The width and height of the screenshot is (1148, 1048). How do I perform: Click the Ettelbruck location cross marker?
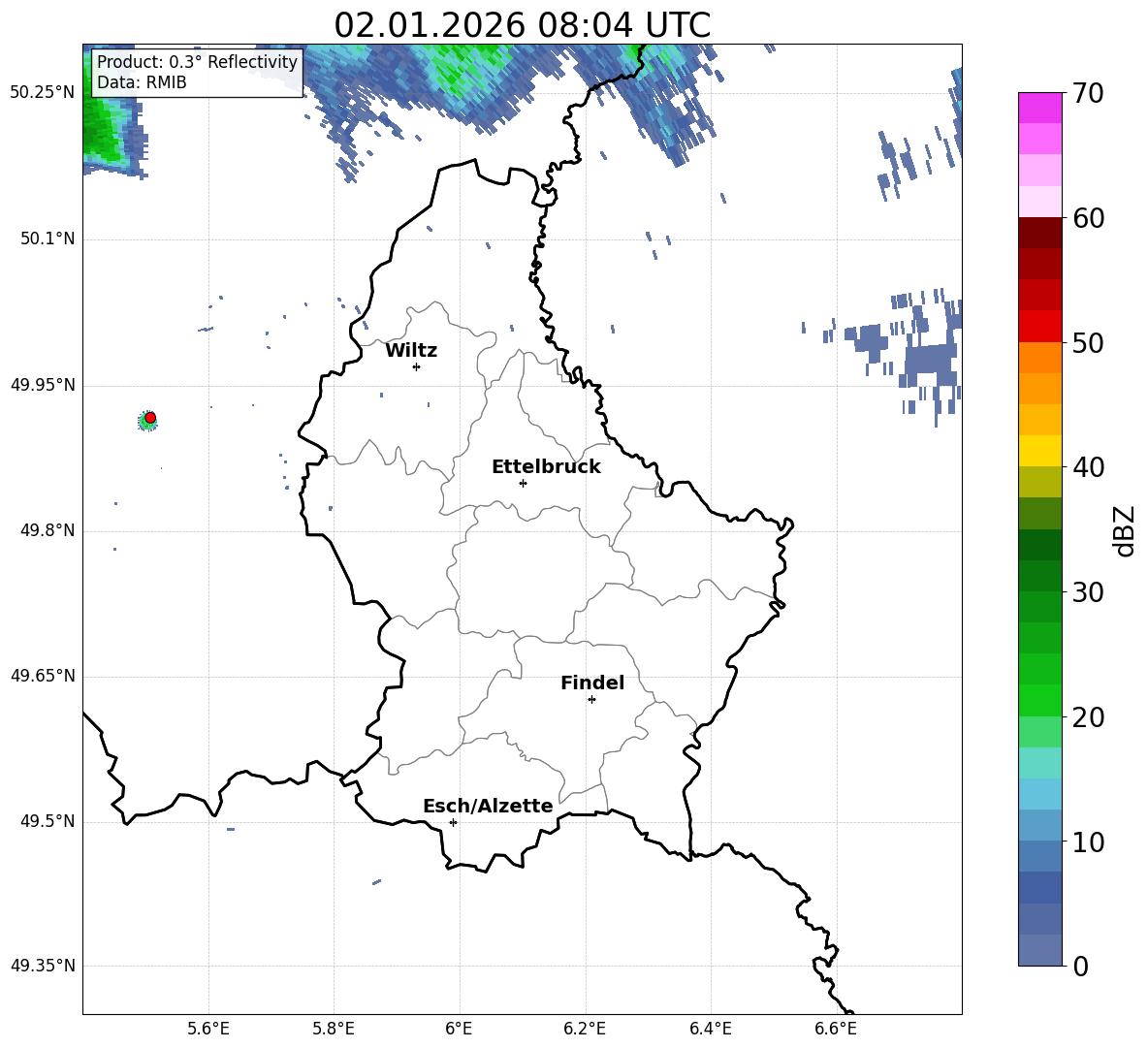click(523, 483)
